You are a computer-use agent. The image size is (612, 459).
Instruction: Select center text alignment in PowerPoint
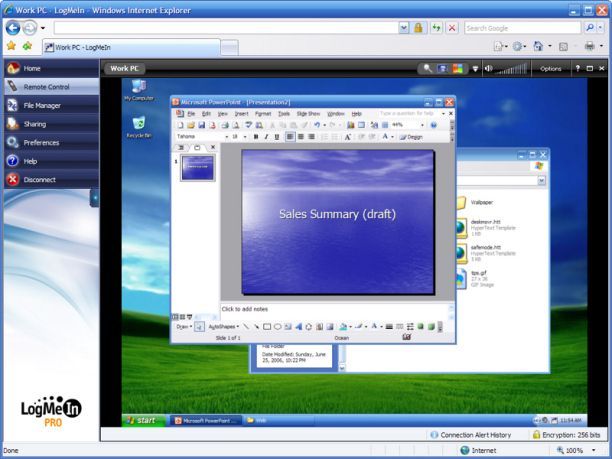coord(301,137)
